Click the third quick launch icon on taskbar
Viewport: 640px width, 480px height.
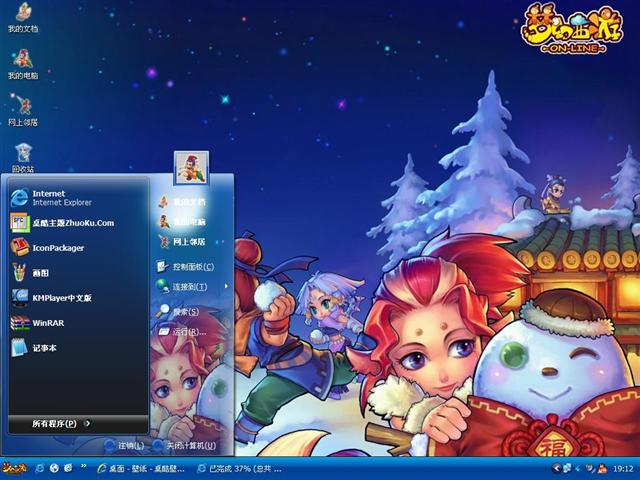(69, 468)
